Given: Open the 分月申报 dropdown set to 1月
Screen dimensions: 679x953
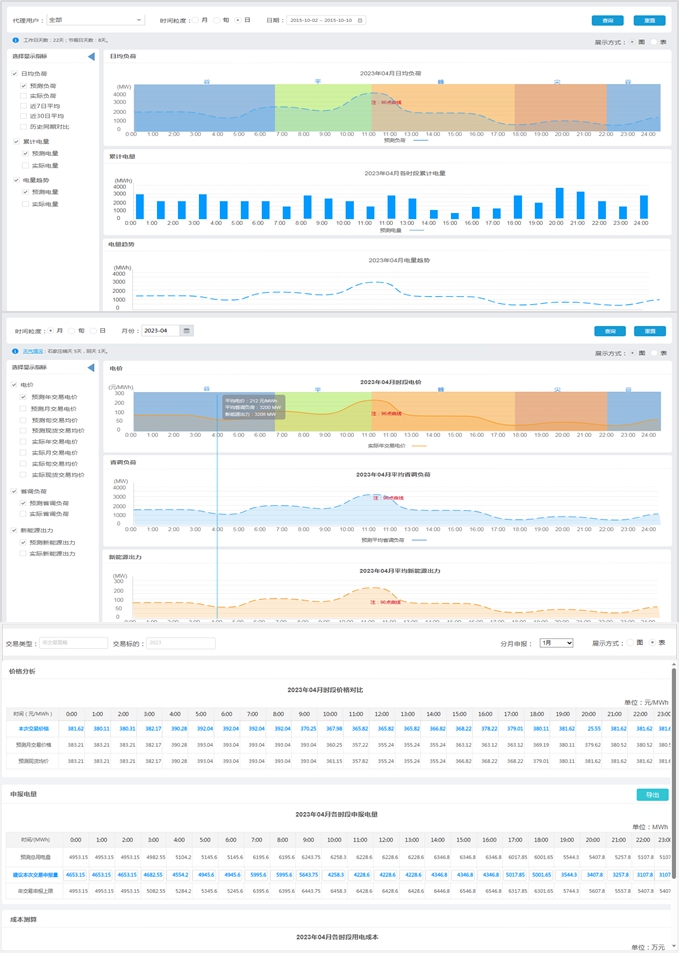Looking at the screenshot, I should (555, 643).
